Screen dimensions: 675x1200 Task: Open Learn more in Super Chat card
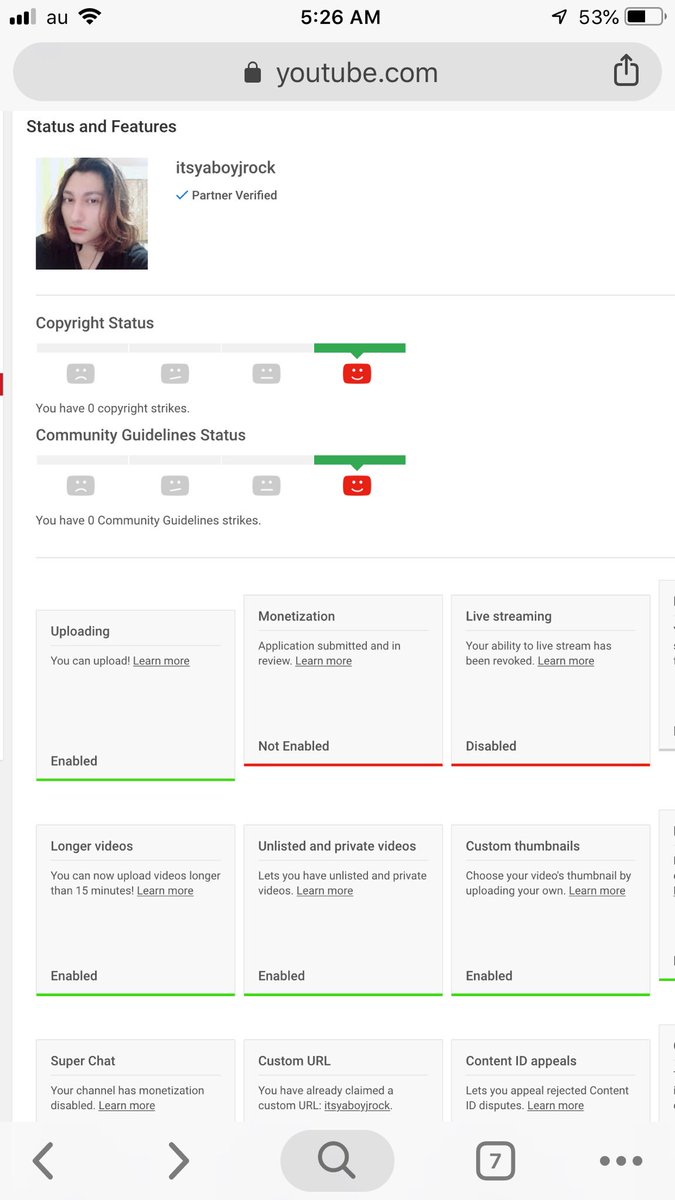click(x=127, y=1106)
